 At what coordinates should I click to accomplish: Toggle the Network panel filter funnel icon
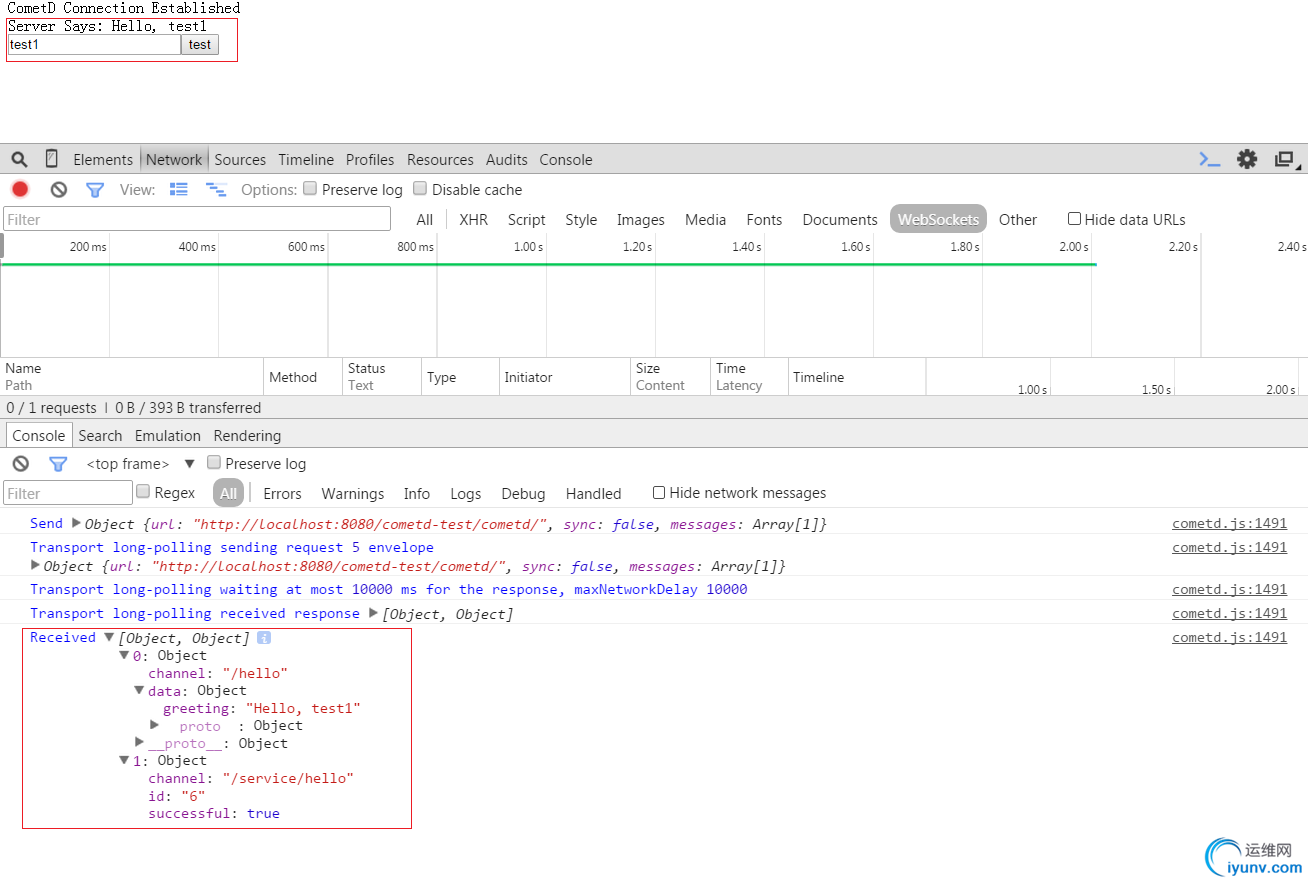[95, 189]
